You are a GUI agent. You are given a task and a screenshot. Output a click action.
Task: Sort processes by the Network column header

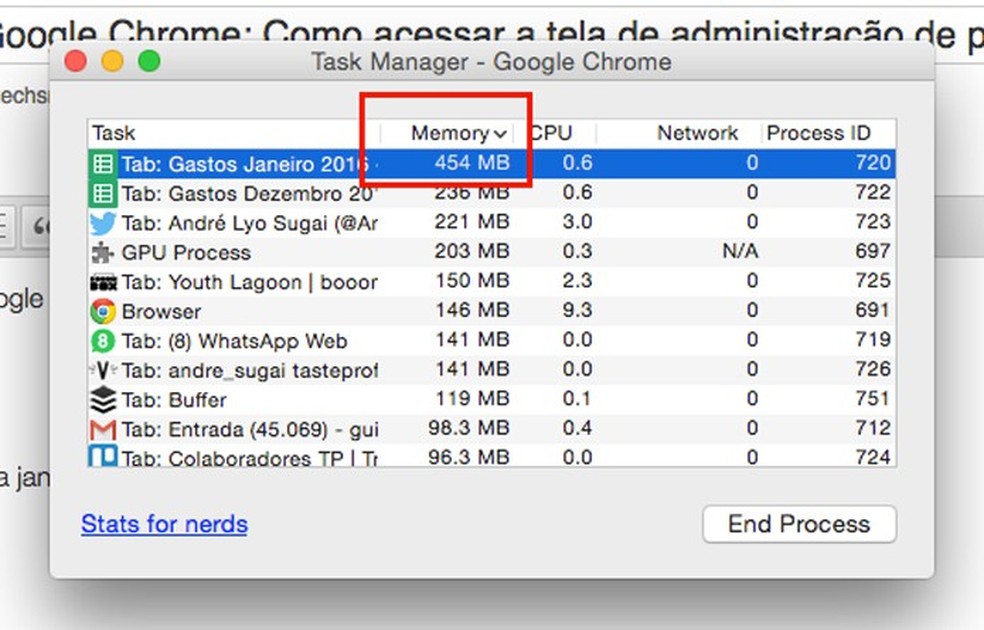tap(697, 133)
